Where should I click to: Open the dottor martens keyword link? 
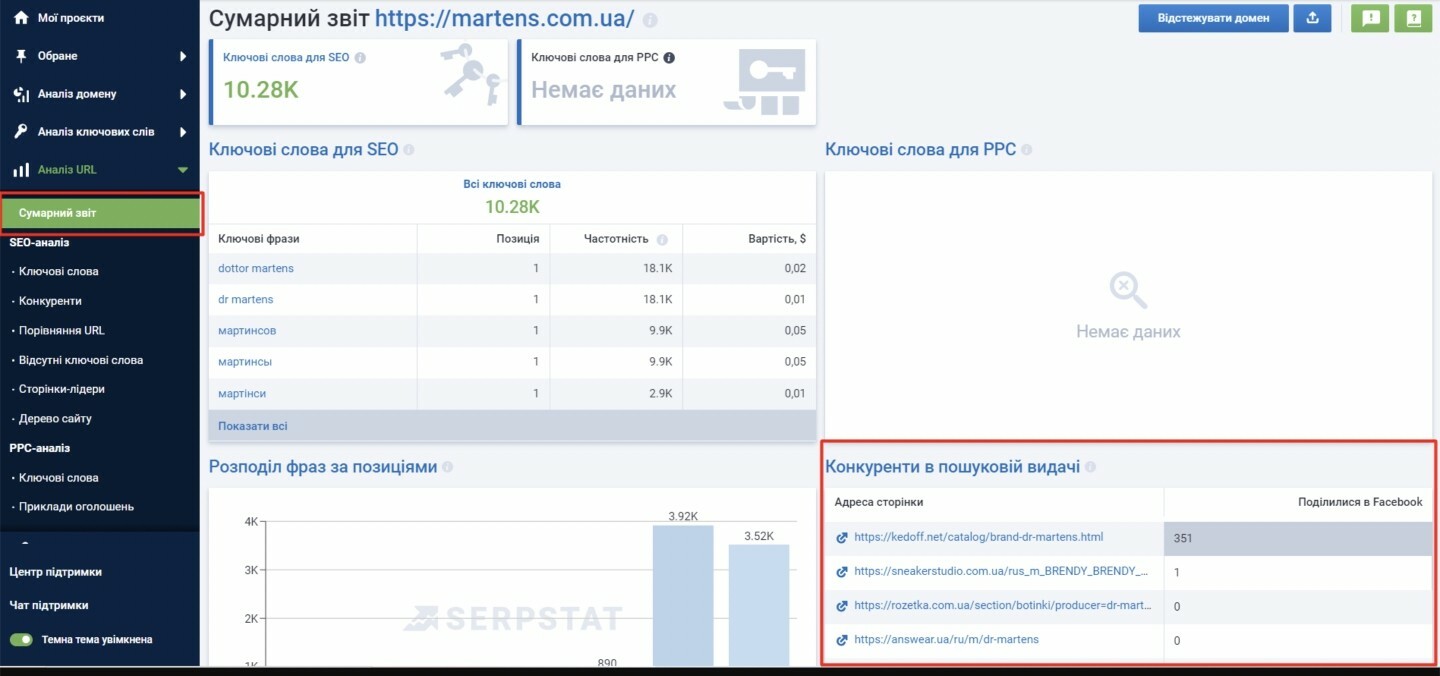tap(256, 268)
